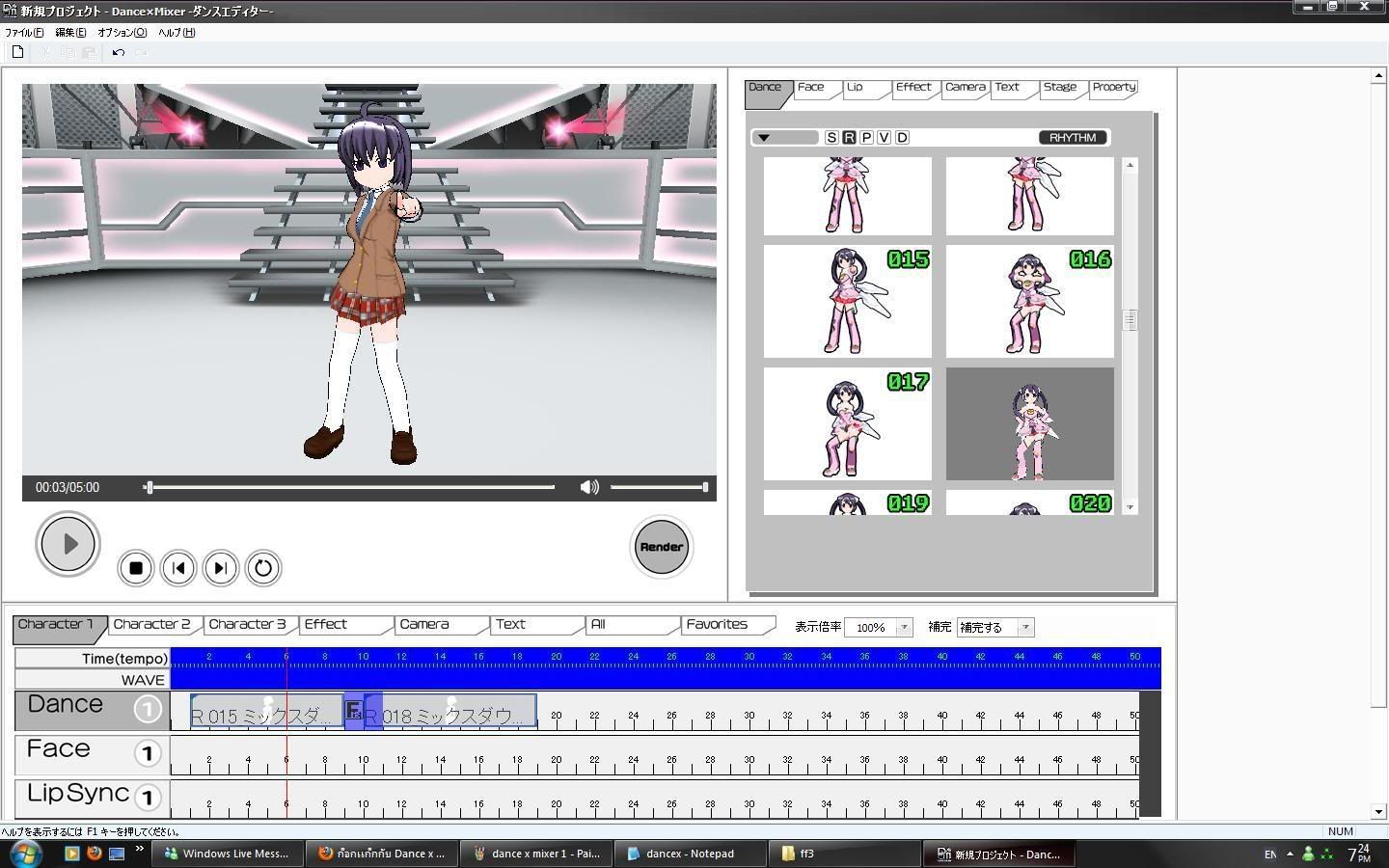
Task: Open Windows Start orb in taskbar
Action: [x=24, y=854]
